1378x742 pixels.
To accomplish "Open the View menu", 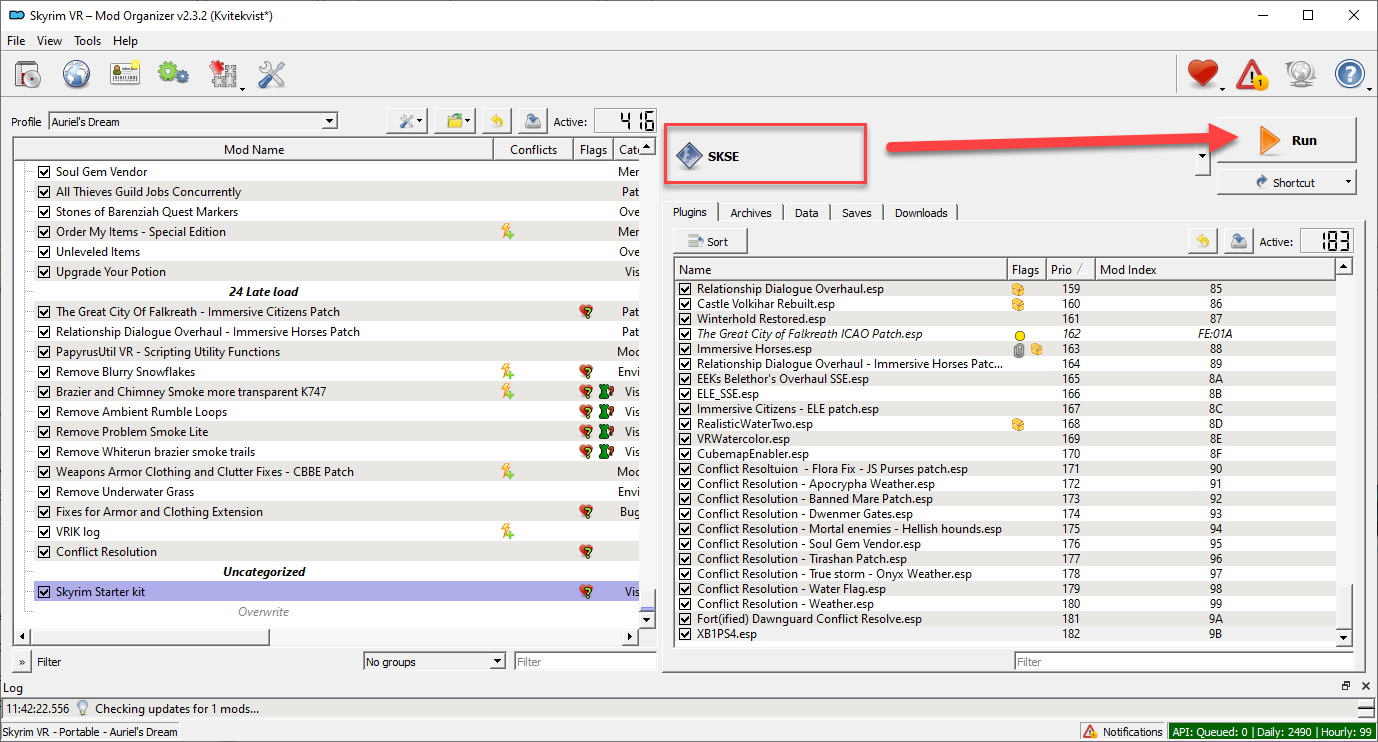I will pyautogui.click(x=49, y=41).
